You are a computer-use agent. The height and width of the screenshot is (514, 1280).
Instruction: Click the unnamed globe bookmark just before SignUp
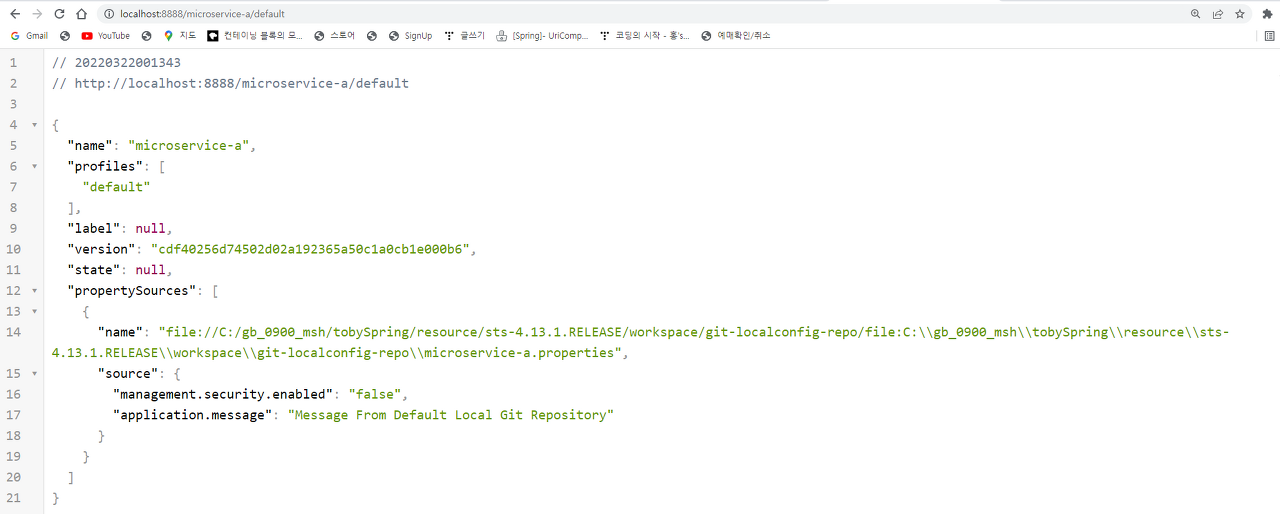tap(372, 36)
